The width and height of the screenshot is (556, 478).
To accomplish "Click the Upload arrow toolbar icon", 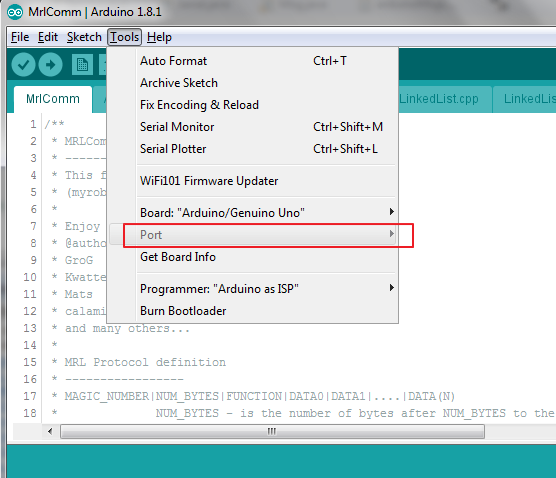I will point(50,65).
